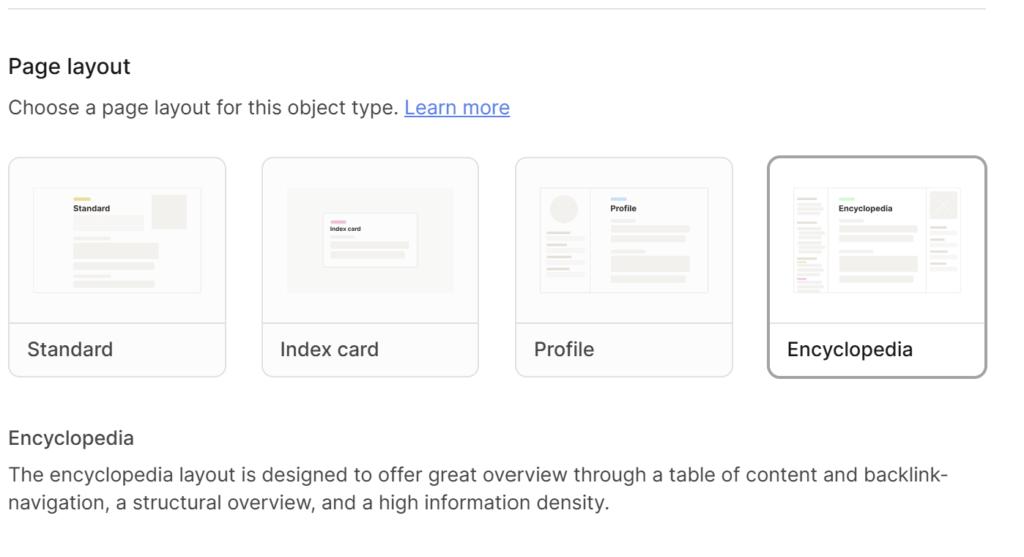Click the "Choose a page layout" instruction text

(x=203, y=108)
